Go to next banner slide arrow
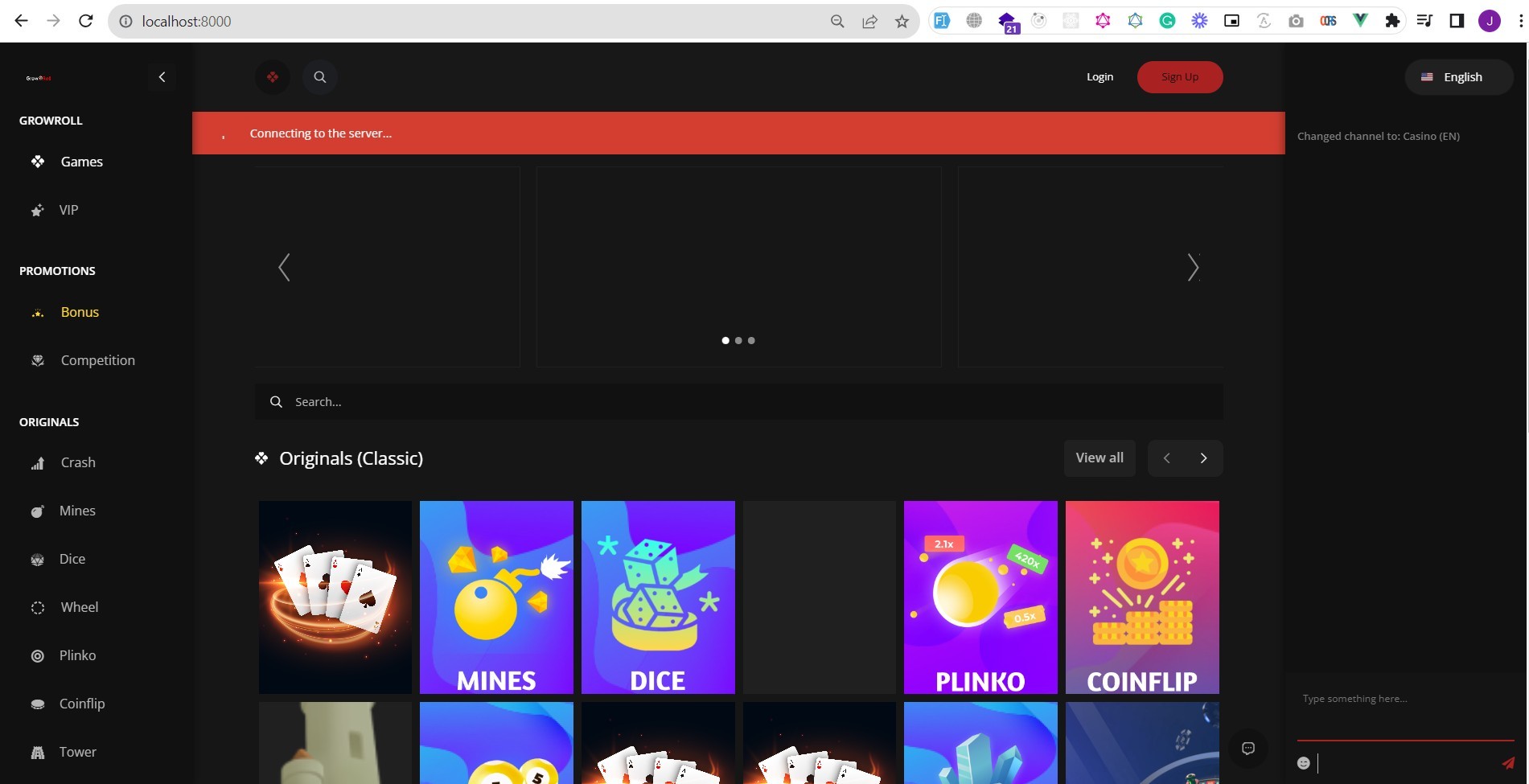 pos(1193,267)
